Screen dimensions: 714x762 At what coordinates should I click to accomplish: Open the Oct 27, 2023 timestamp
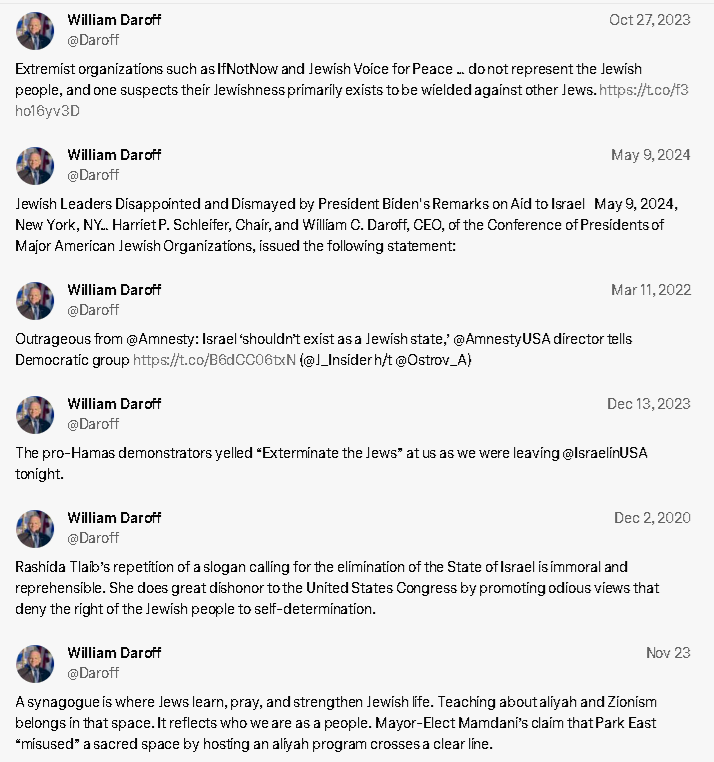tap(650, 20)
